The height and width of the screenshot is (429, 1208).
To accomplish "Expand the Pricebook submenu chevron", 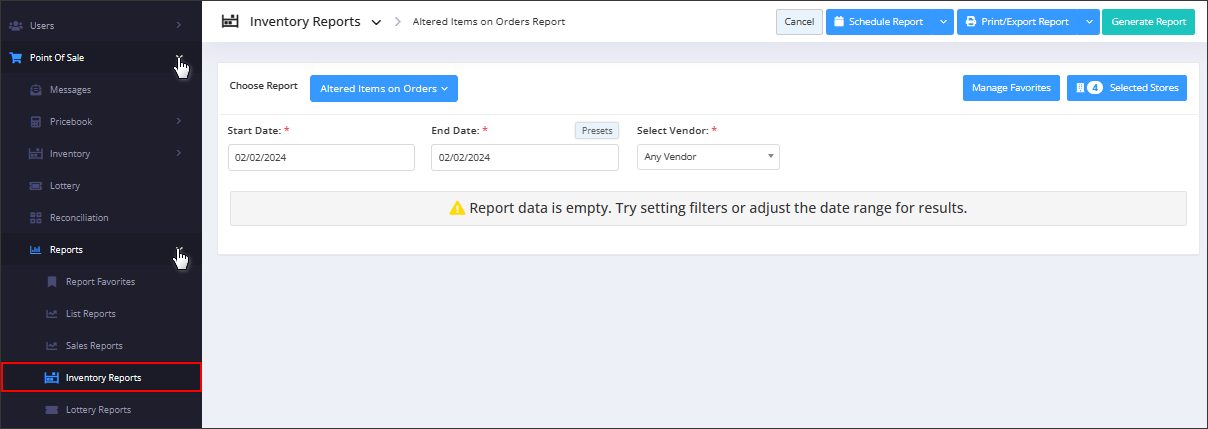I will pyautogui.click(x=178, y=122).
